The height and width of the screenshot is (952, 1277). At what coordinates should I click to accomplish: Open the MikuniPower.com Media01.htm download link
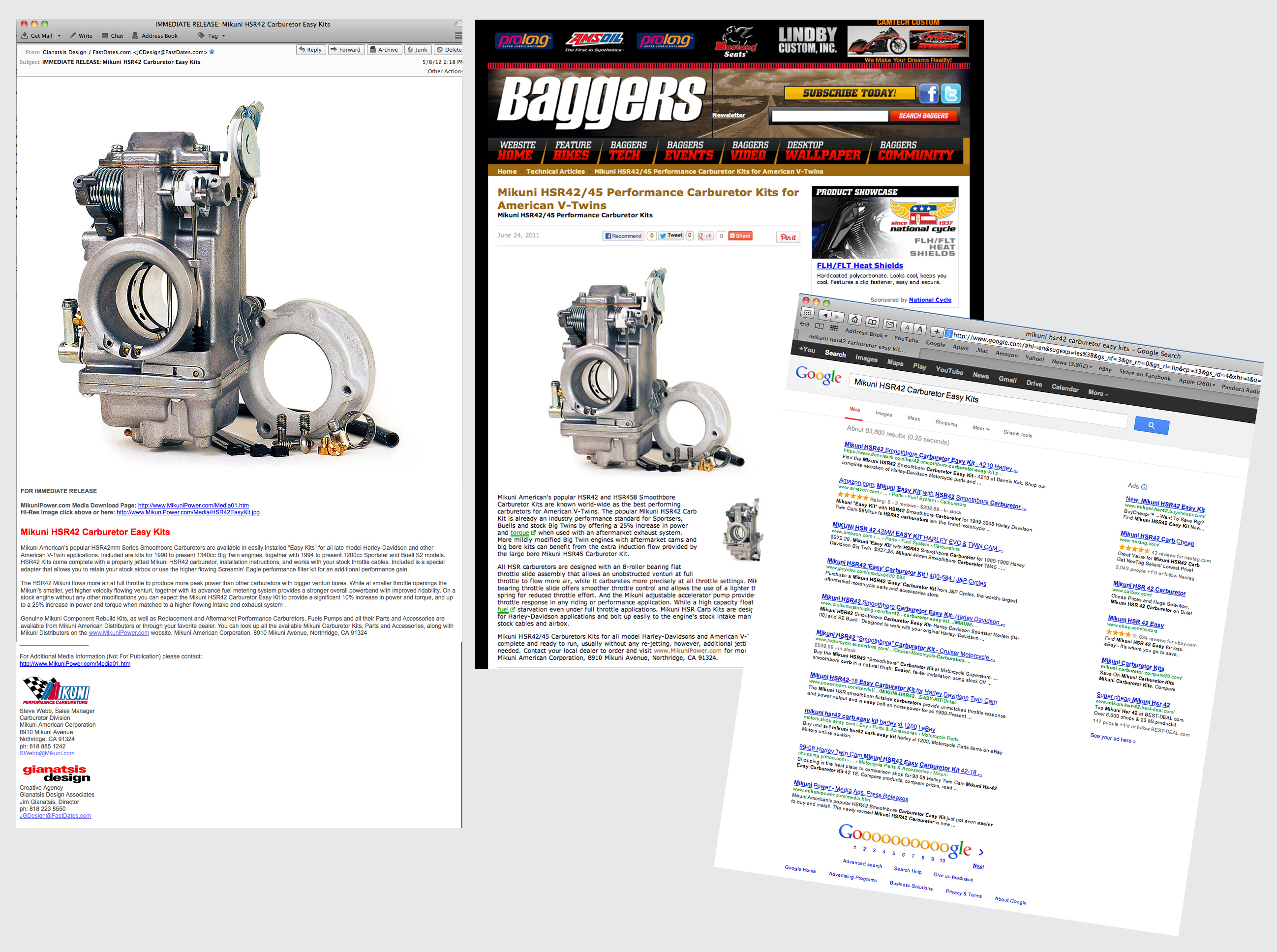tap(193, 506)
